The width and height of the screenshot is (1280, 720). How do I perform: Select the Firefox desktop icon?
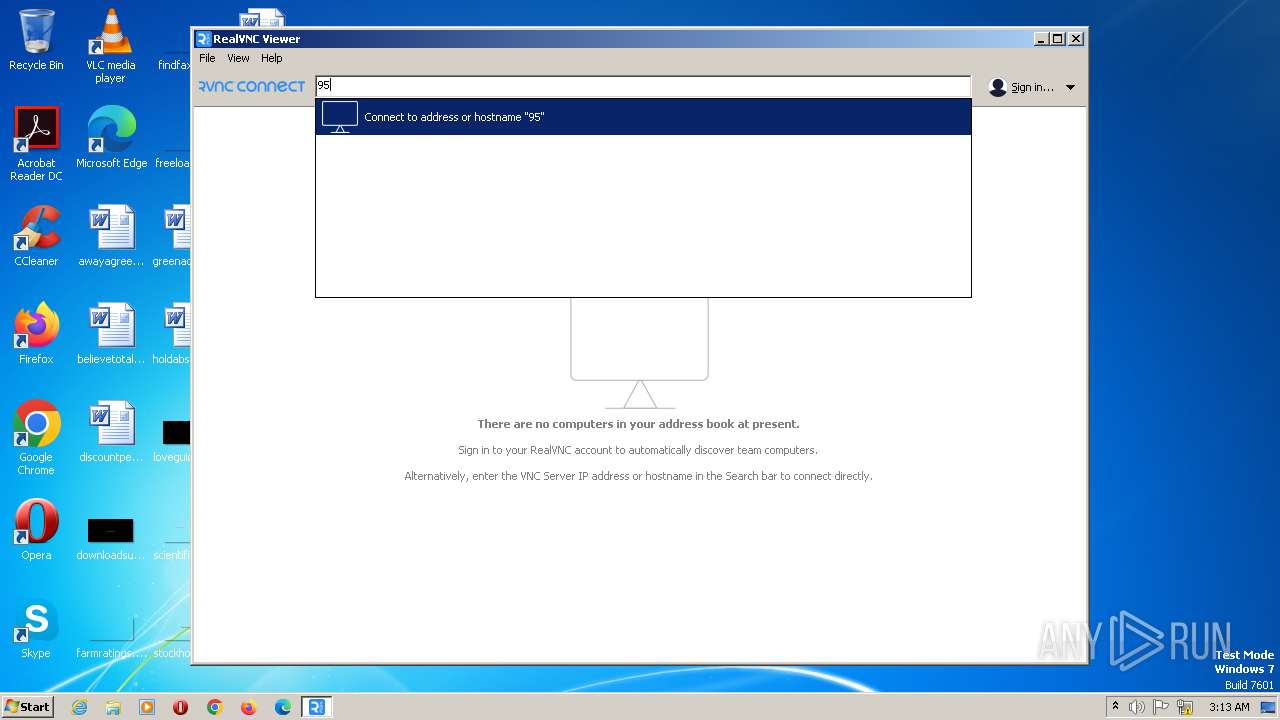tap(36, 334)
